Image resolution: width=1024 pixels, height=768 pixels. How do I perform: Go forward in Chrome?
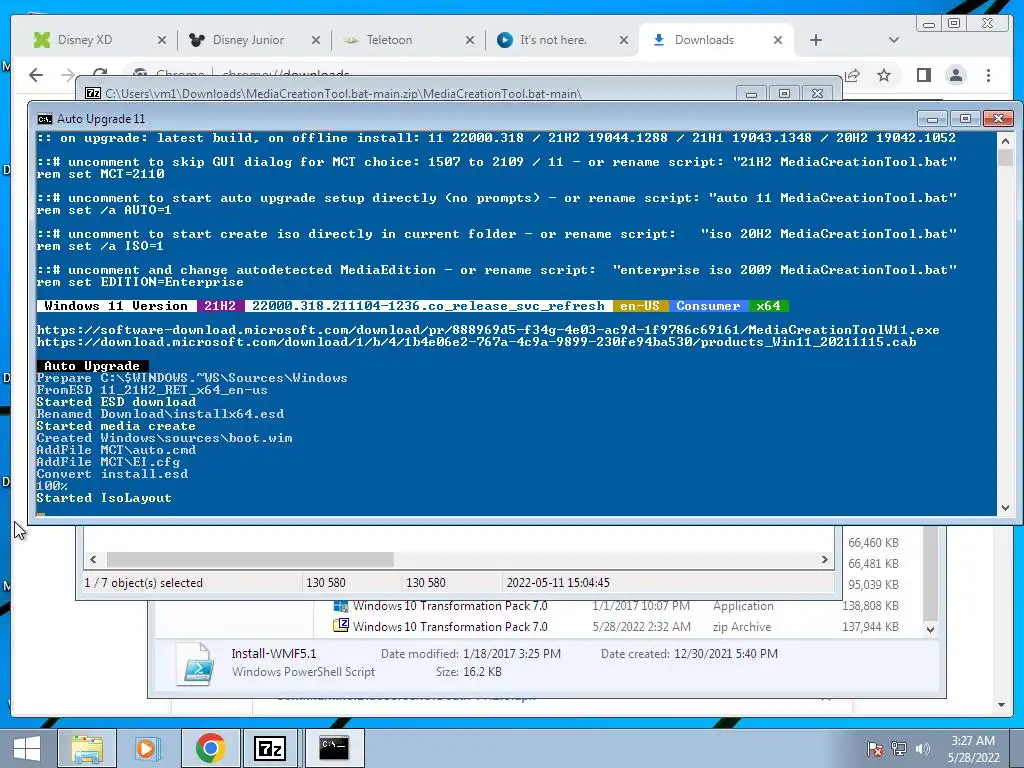tap(68, 75)
